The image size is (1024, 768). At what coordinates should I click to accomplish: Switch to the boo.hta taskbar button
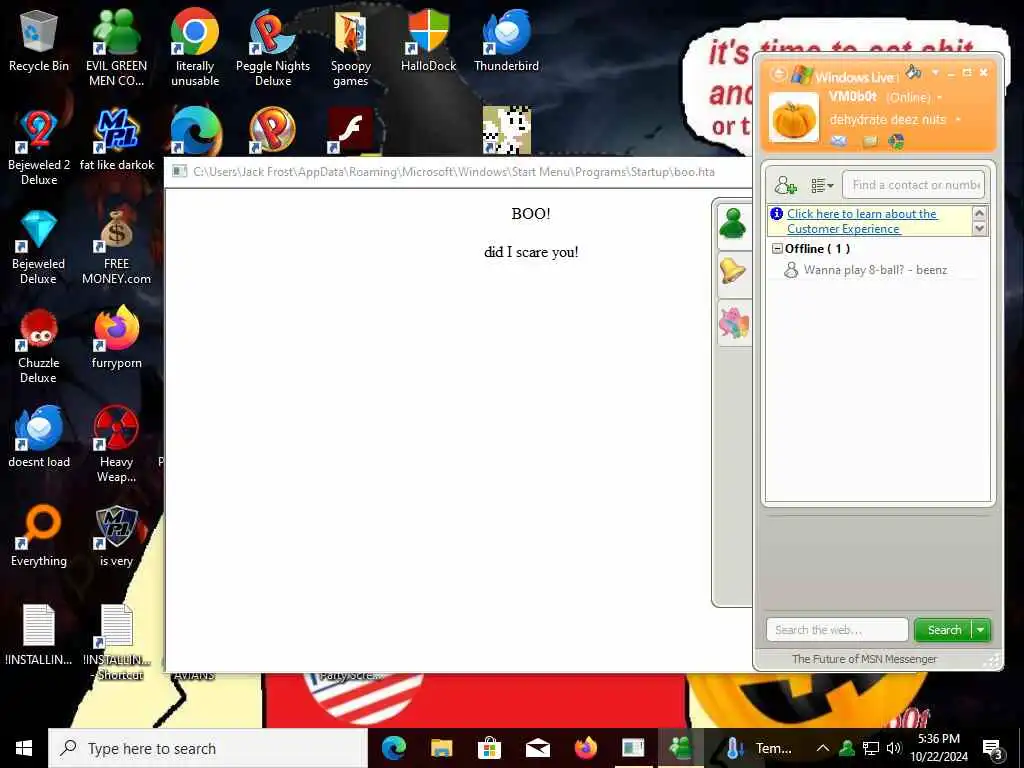click(633, 748)
